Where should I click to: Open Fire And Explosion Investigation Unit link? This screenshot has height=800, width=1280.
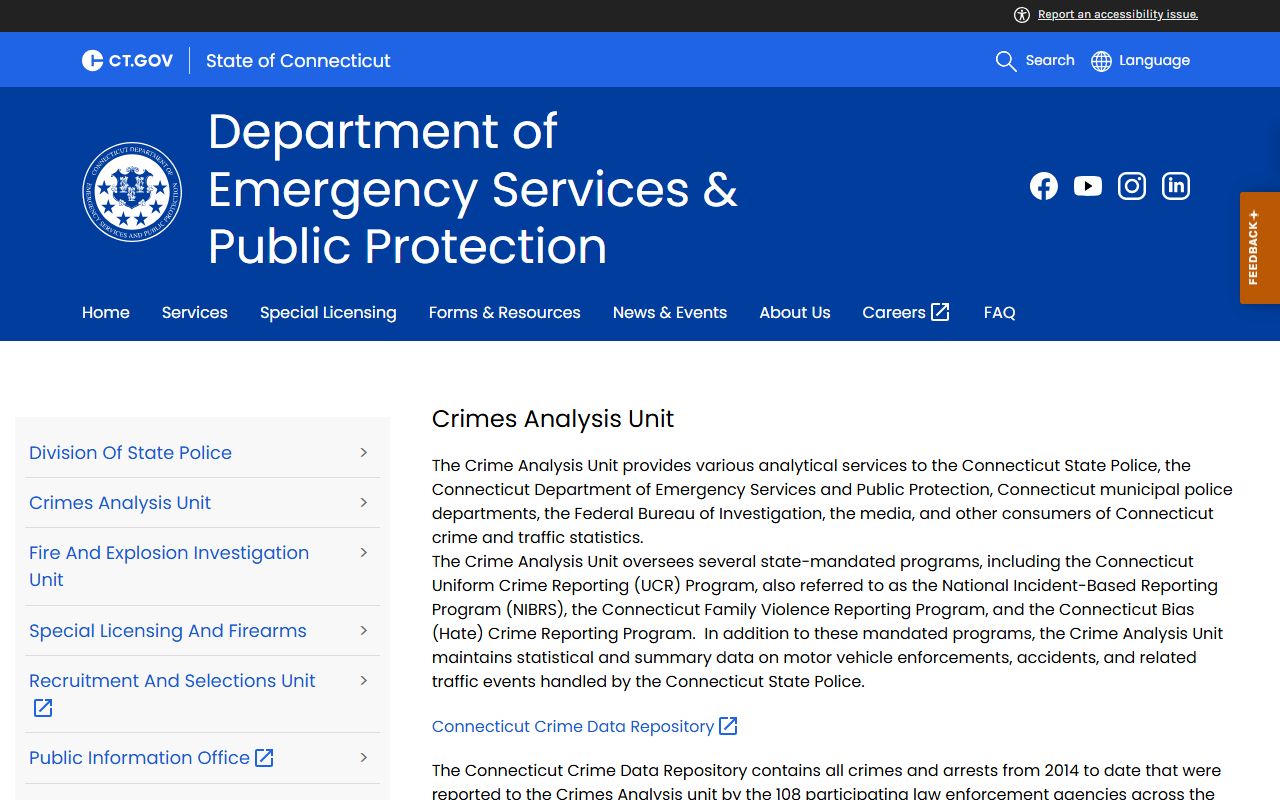[169, 566]
